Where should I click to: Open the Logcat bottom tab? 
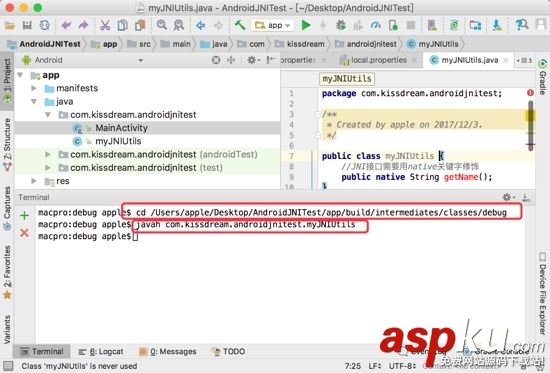click(101, 351)
